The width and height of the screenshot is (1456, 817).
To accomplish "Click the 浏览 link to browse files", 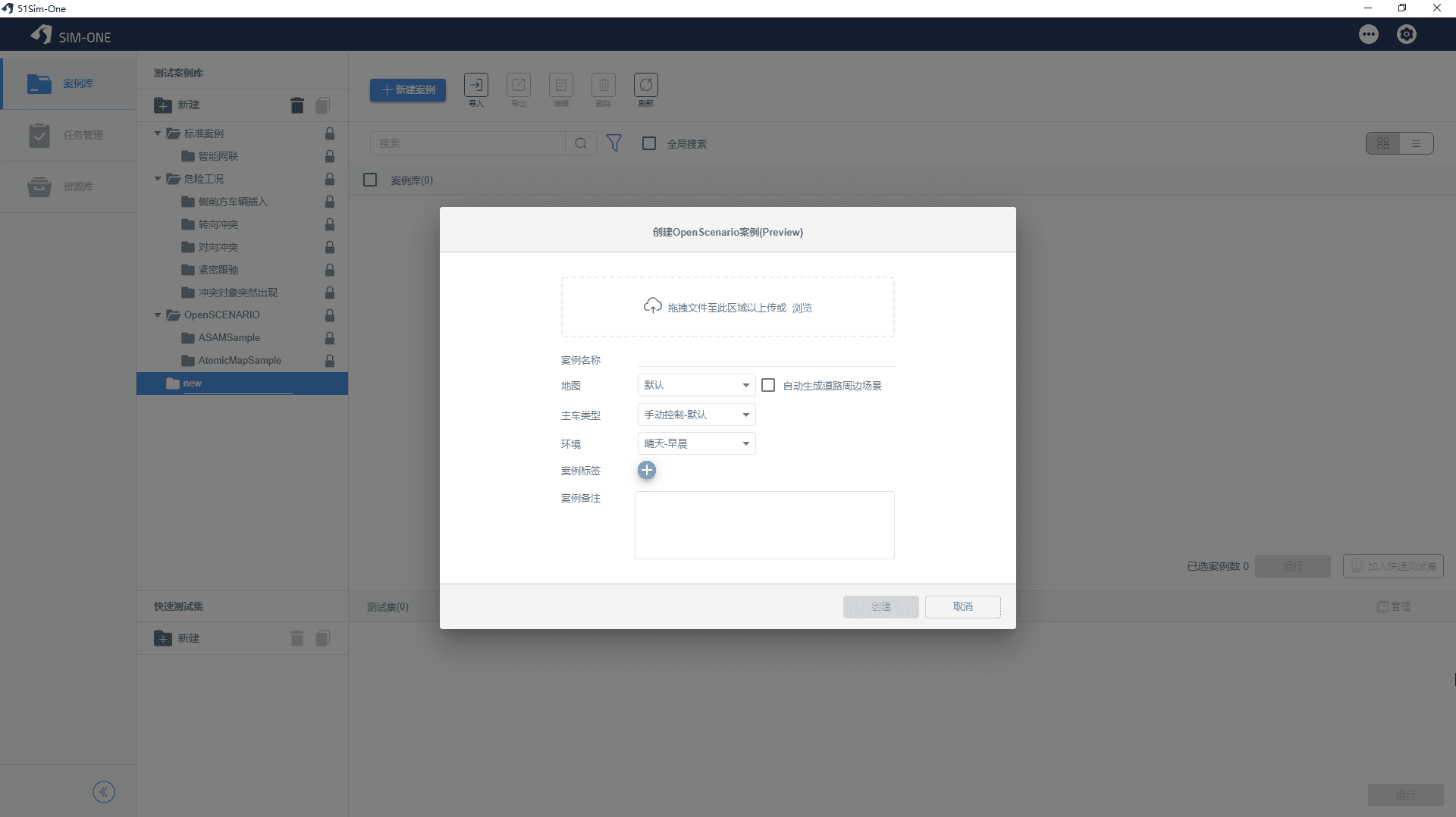I will (802, 308).
